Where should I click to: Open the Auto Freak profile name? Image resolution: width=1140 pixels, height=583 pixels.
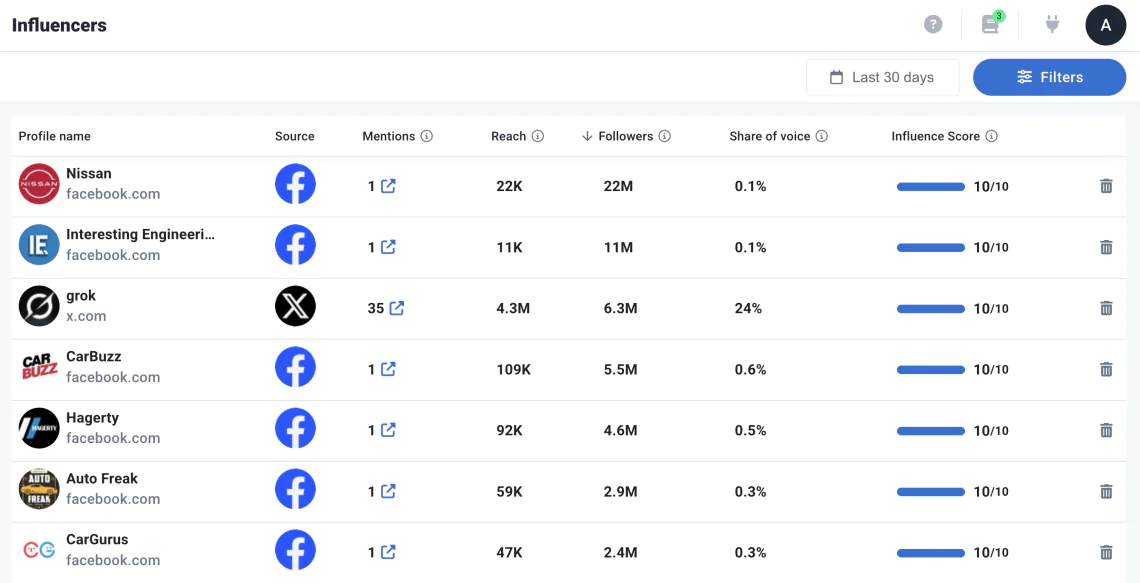click(x=102, y=479)
